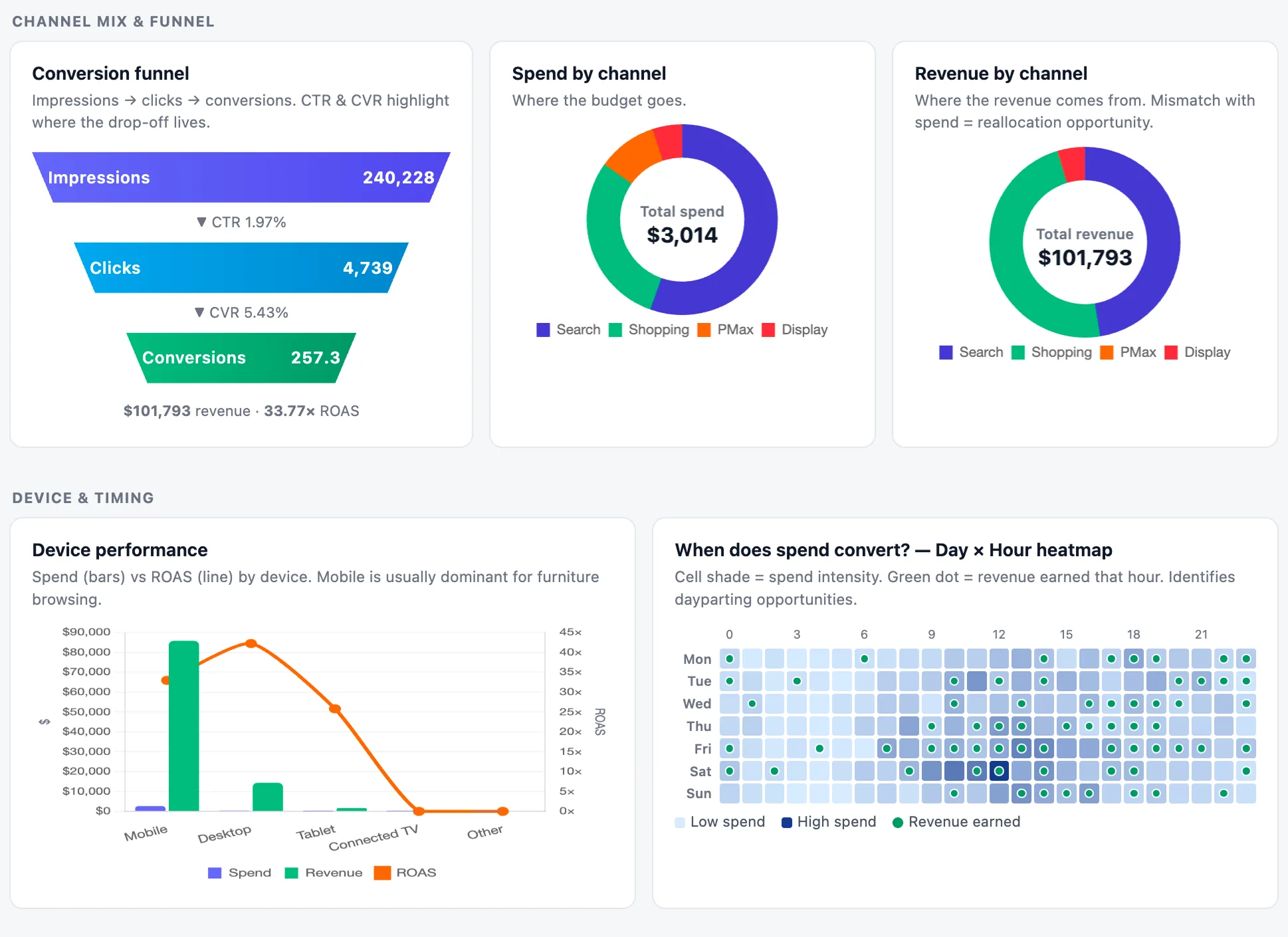Select the CTR 1.97% drop-off label
The height and width of the screenshot is (937, 1288).
click(x=242, y=222)
